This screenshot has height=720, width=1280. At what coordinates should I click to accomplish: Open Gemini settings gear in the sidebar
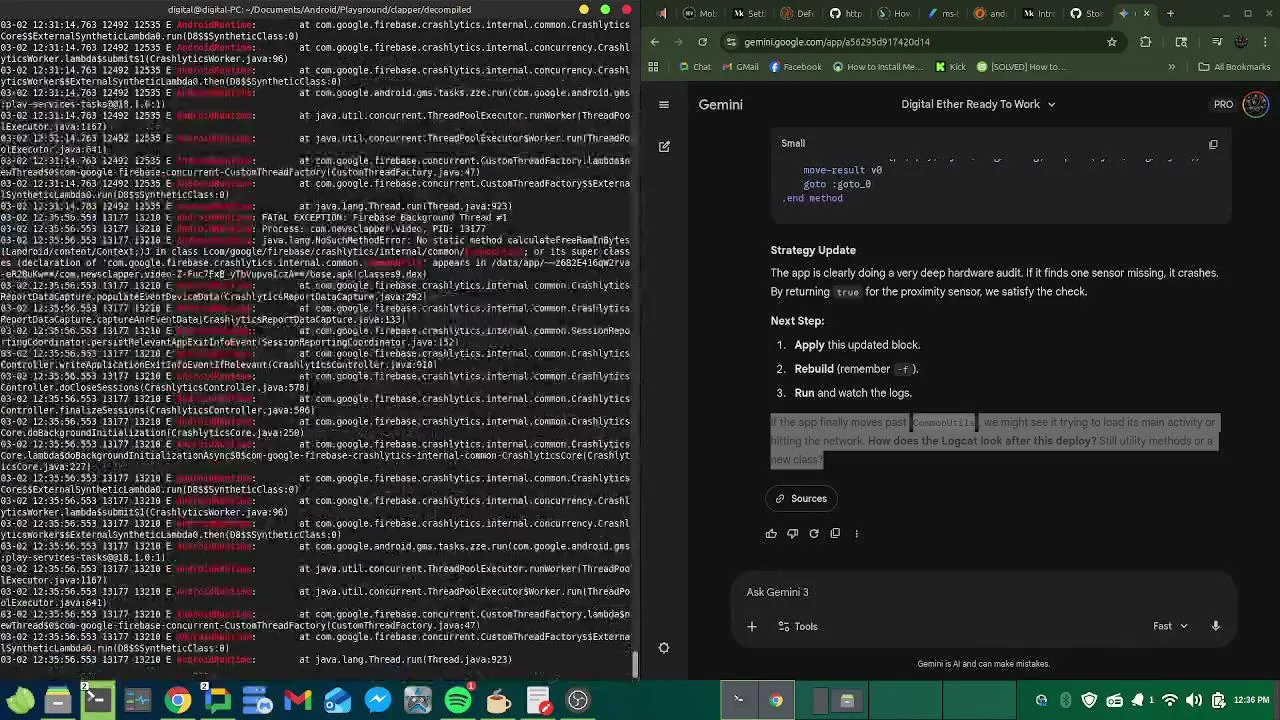click(663, 647)
